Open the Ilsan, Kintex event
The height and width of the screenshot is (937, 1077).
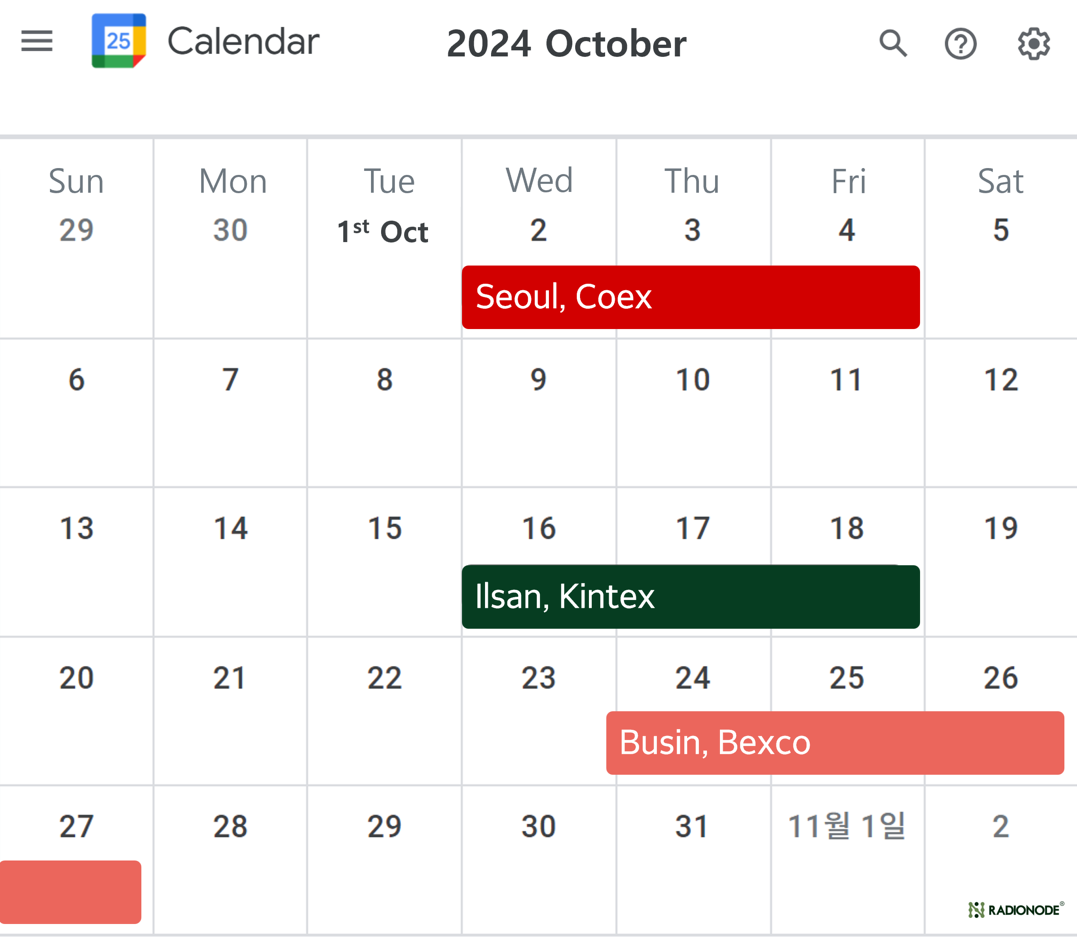pyautogui.click(x=690, y=596)
